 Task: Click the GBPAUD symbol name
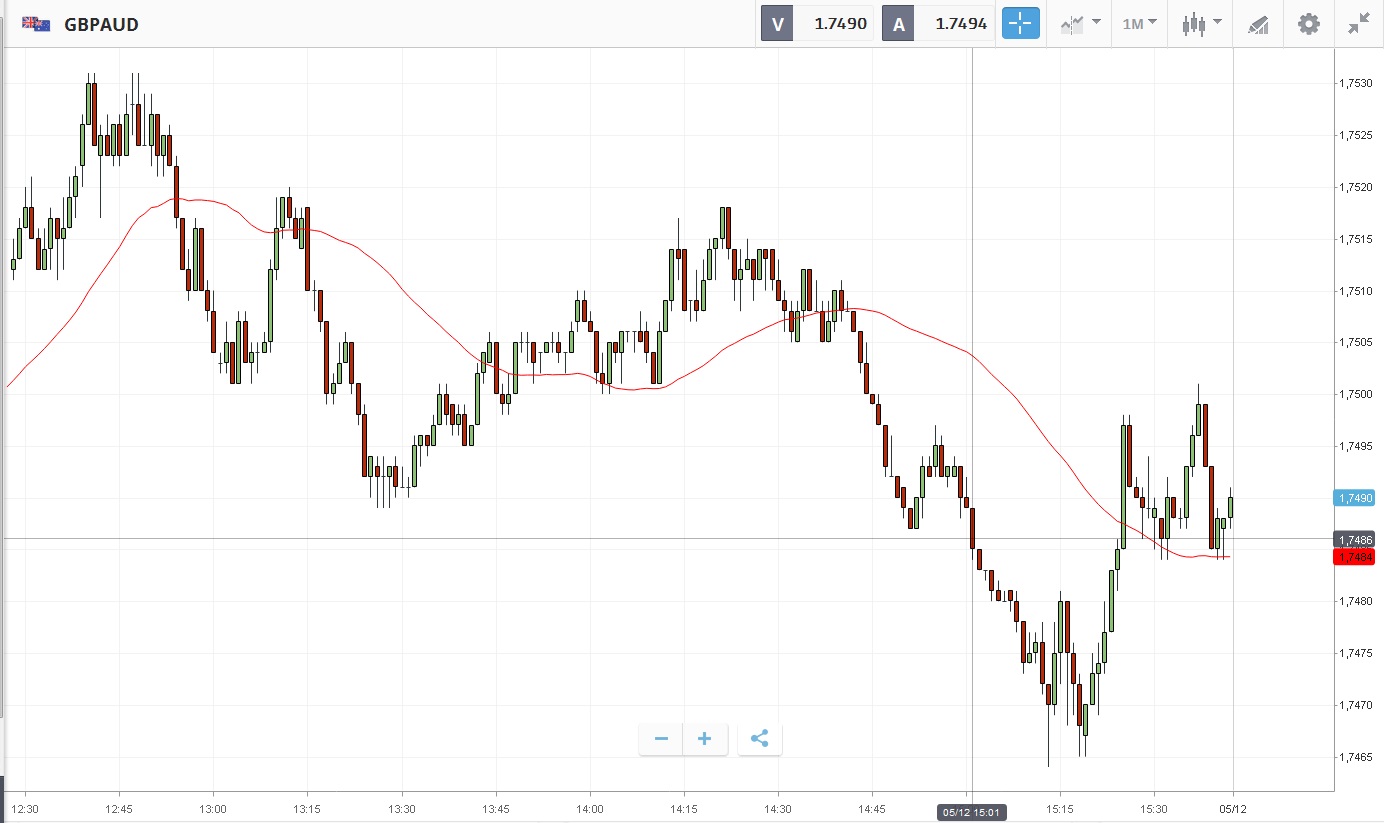tap(101, 24)
